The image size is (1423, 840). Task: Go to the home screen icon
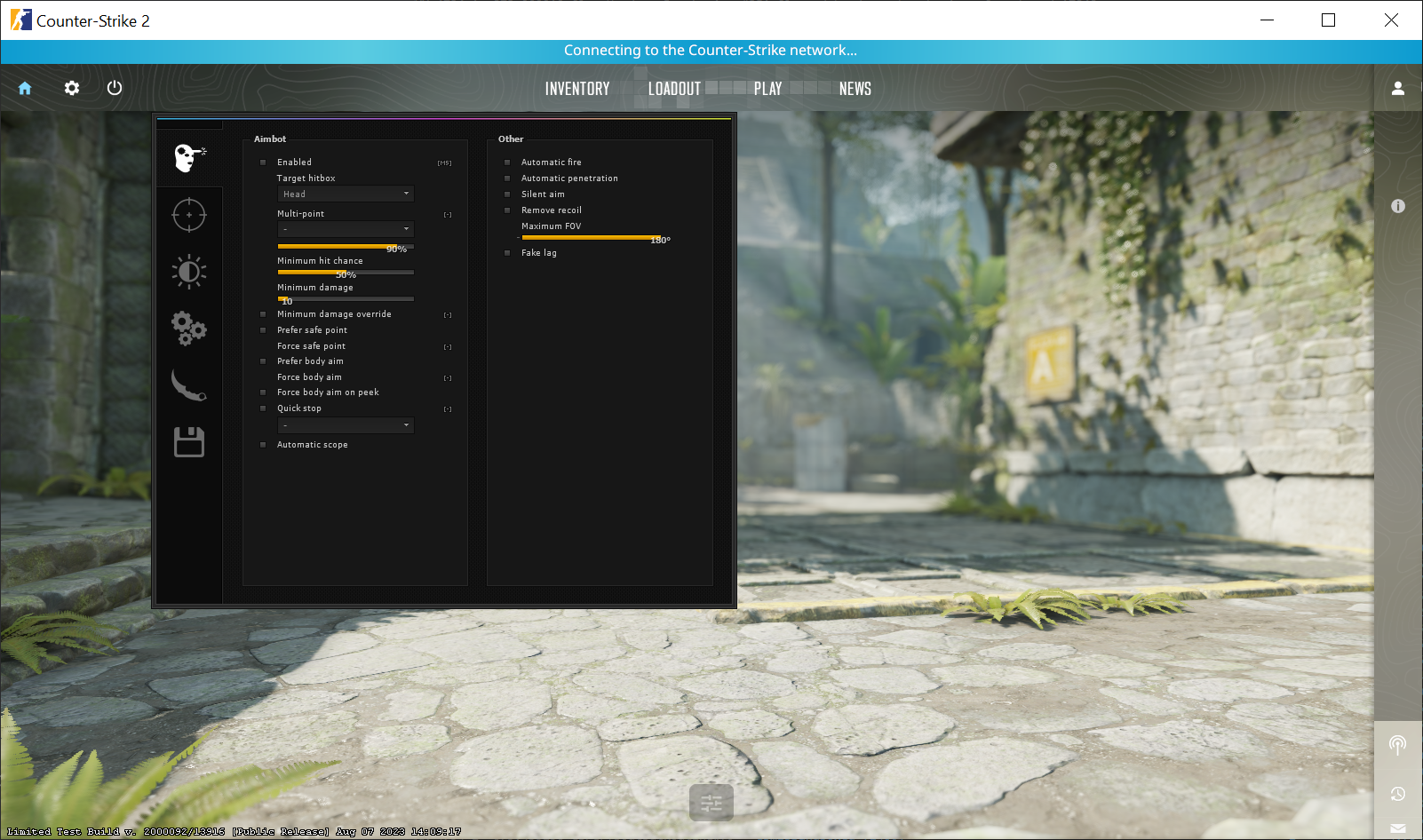tap(25, 88)
